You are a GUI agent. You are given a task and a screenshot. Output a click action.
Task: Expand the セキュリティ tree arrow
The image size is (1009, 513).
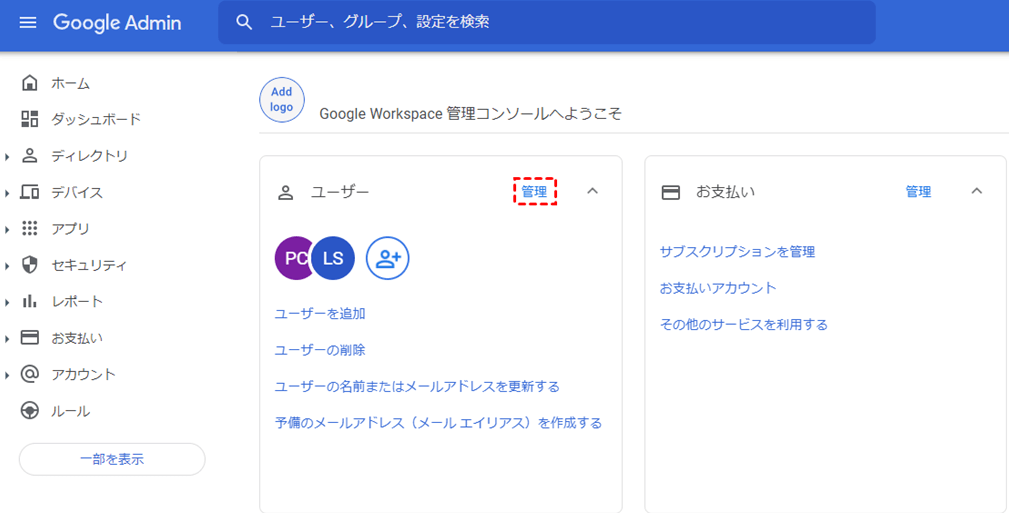pos(7,265)
